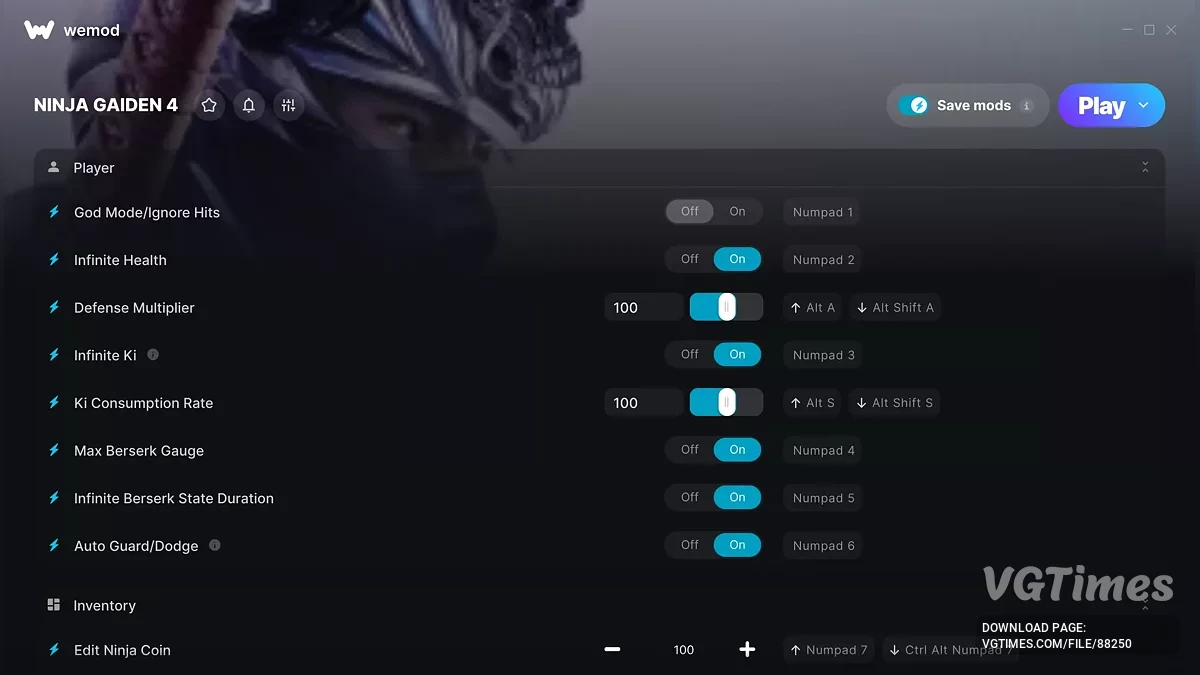Click the Numpad 3 hotkey for Infinite Ki
Viewport: 1200px width, 675px height.
tap(824, 355)
